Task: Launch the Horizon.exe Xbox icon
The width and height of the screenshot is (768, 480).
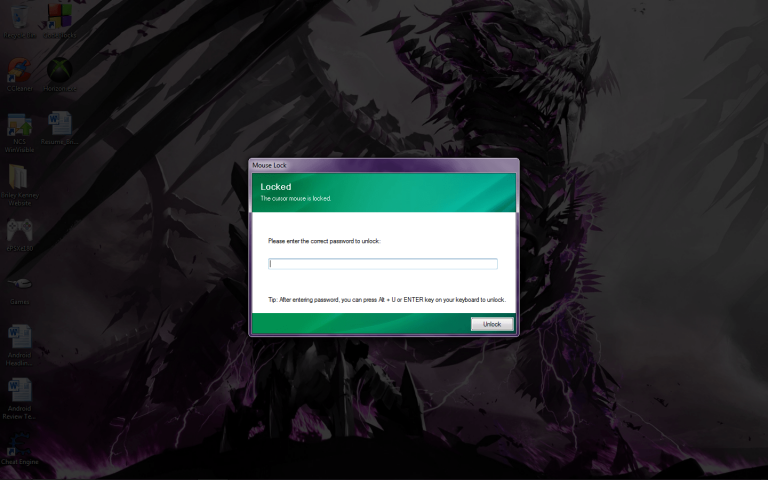Action: point(60,74)
